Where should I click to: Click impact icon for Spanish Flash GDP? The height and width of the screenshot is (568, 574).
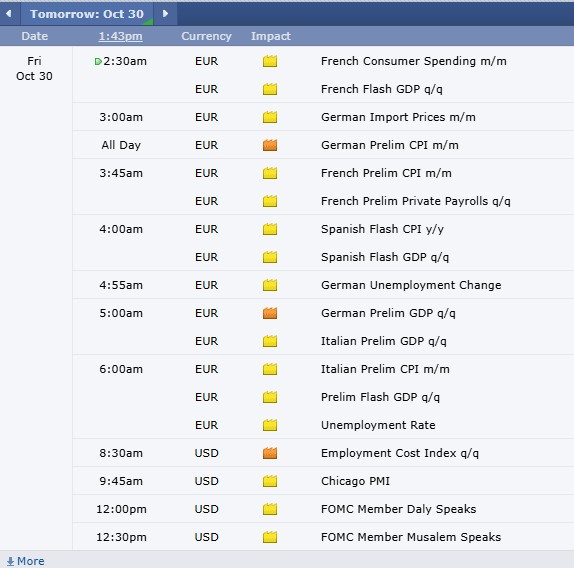tap(270, 257)
